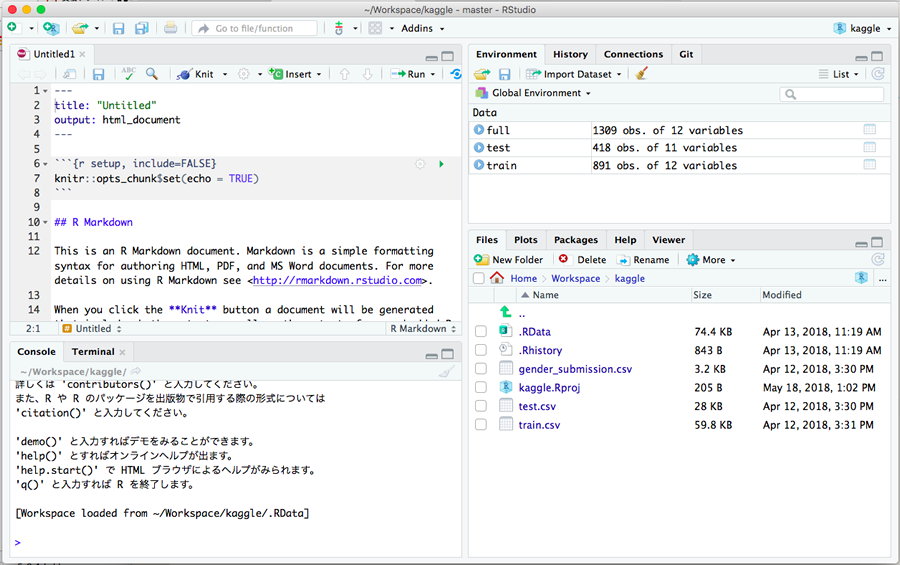Image resolution: width=900 pixels, height=565 pixels.
Task: Open the More dropdown in Files pane
Action: coord(711,260)
